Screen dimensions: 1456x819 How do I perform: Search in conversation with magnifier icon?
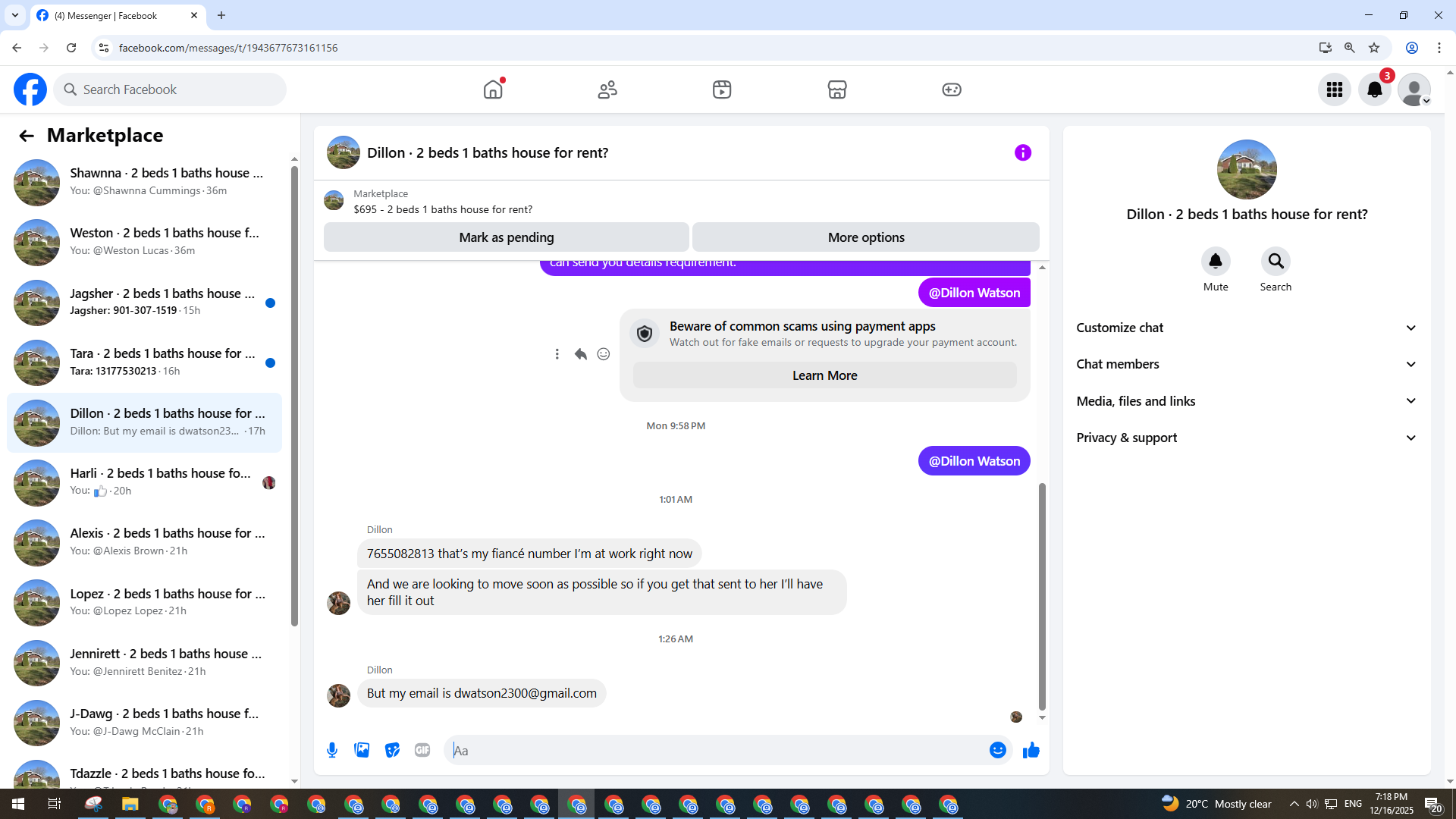pos(1276,262)
